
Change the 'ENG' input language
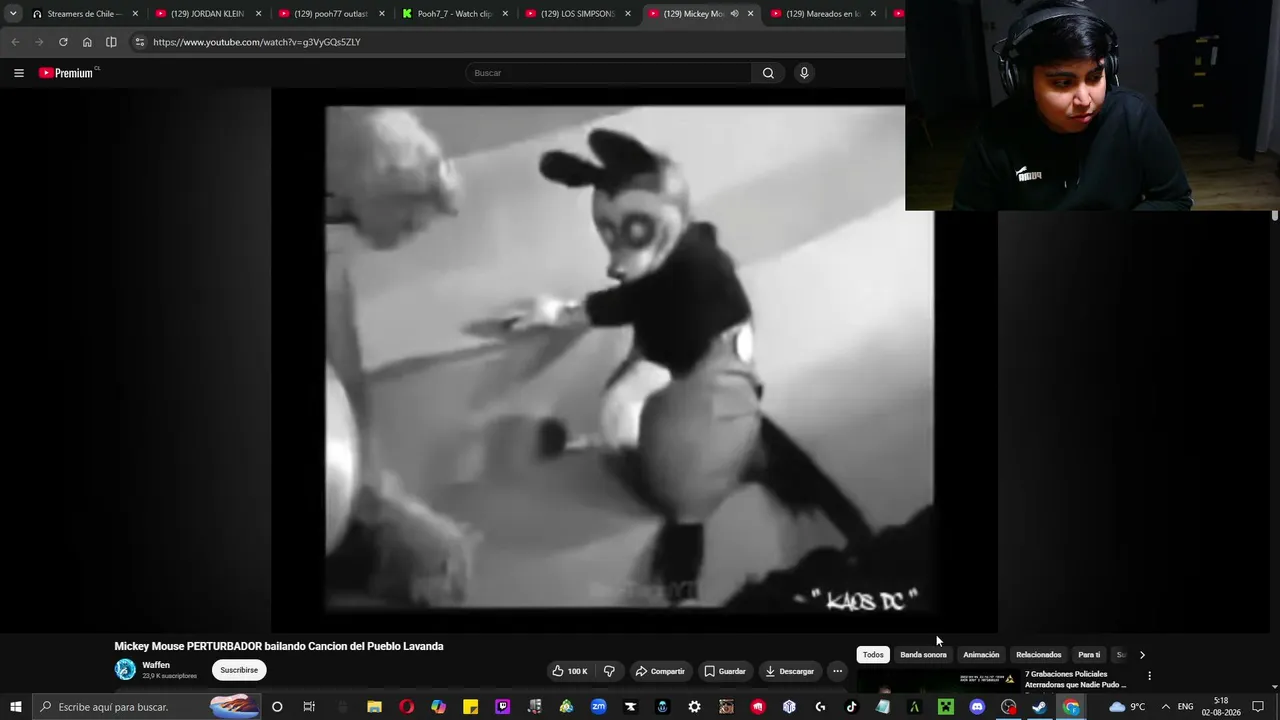click(1185, 707)
